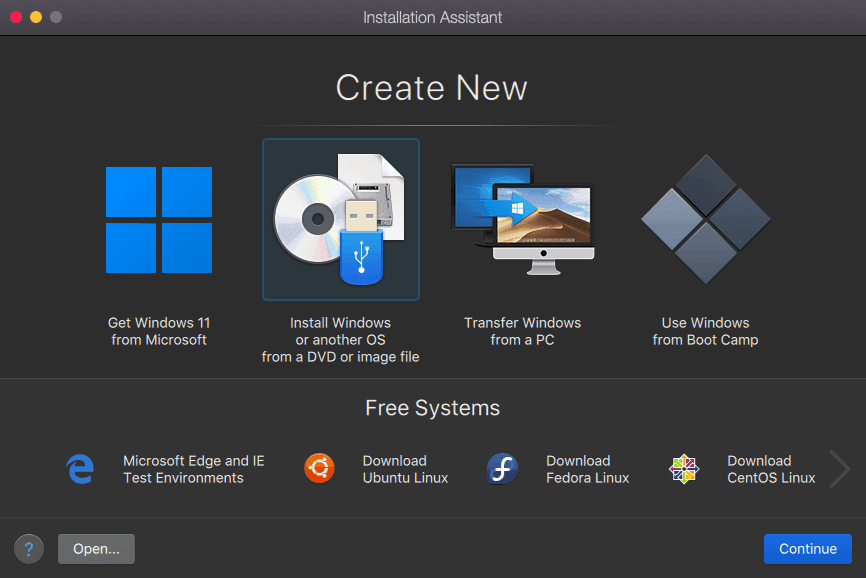Screen dimensions: 866x578
Task: Click the Continue button
Action: [x=807, y=549]
